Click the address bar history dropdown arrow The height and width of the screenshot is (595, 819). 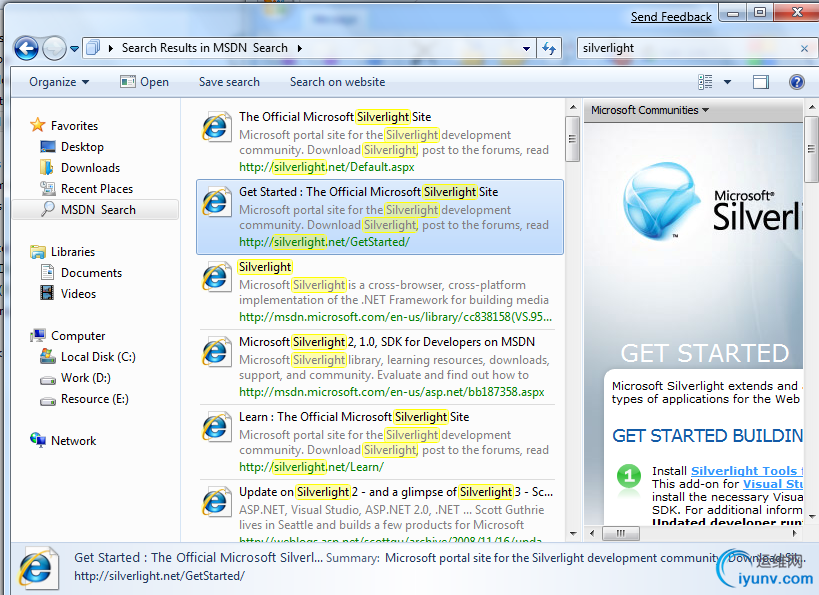pyautogui.click(x=527, y=48)
